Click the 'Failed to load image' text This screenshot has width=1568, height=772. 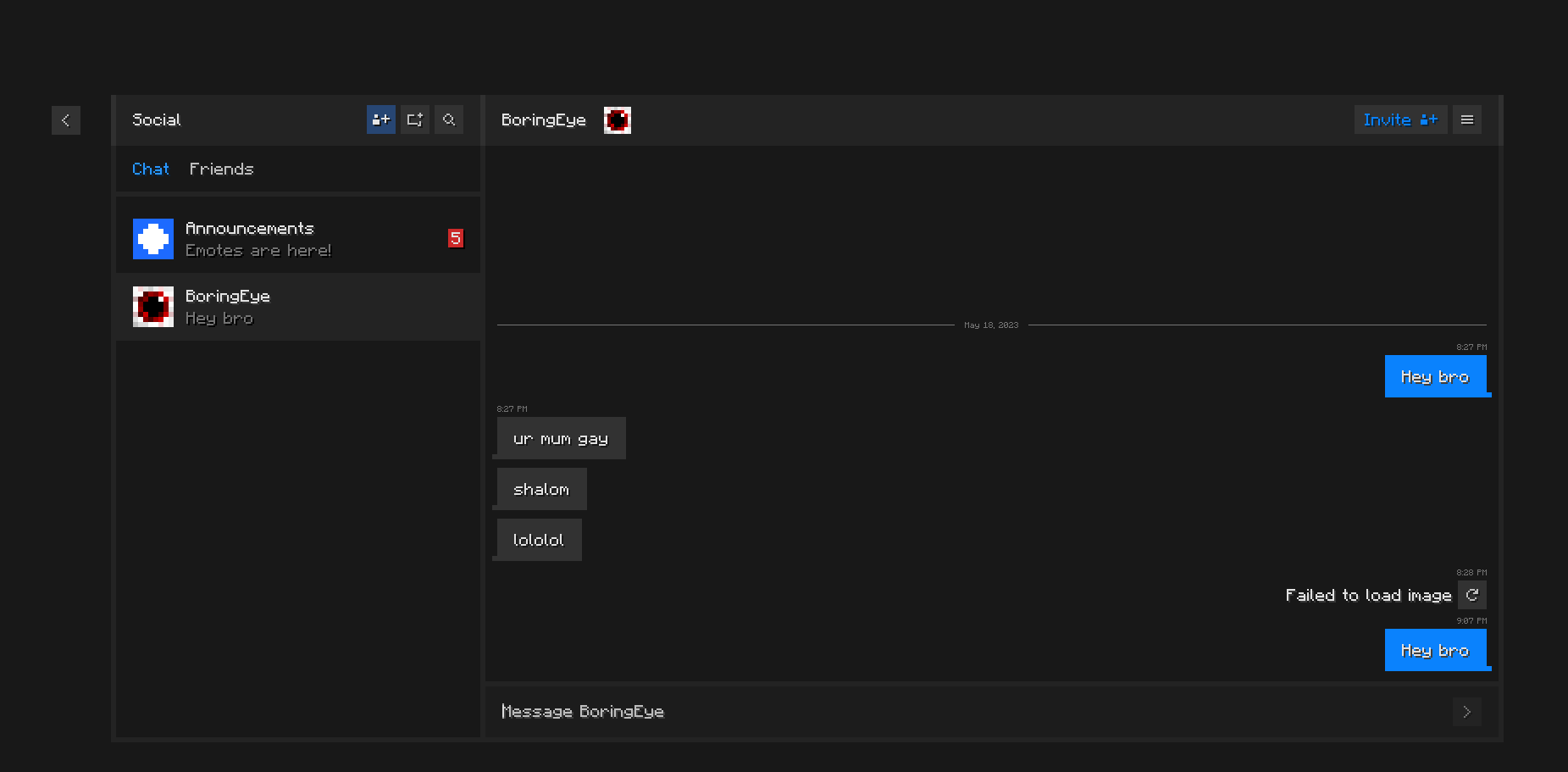pos(1369,595)
